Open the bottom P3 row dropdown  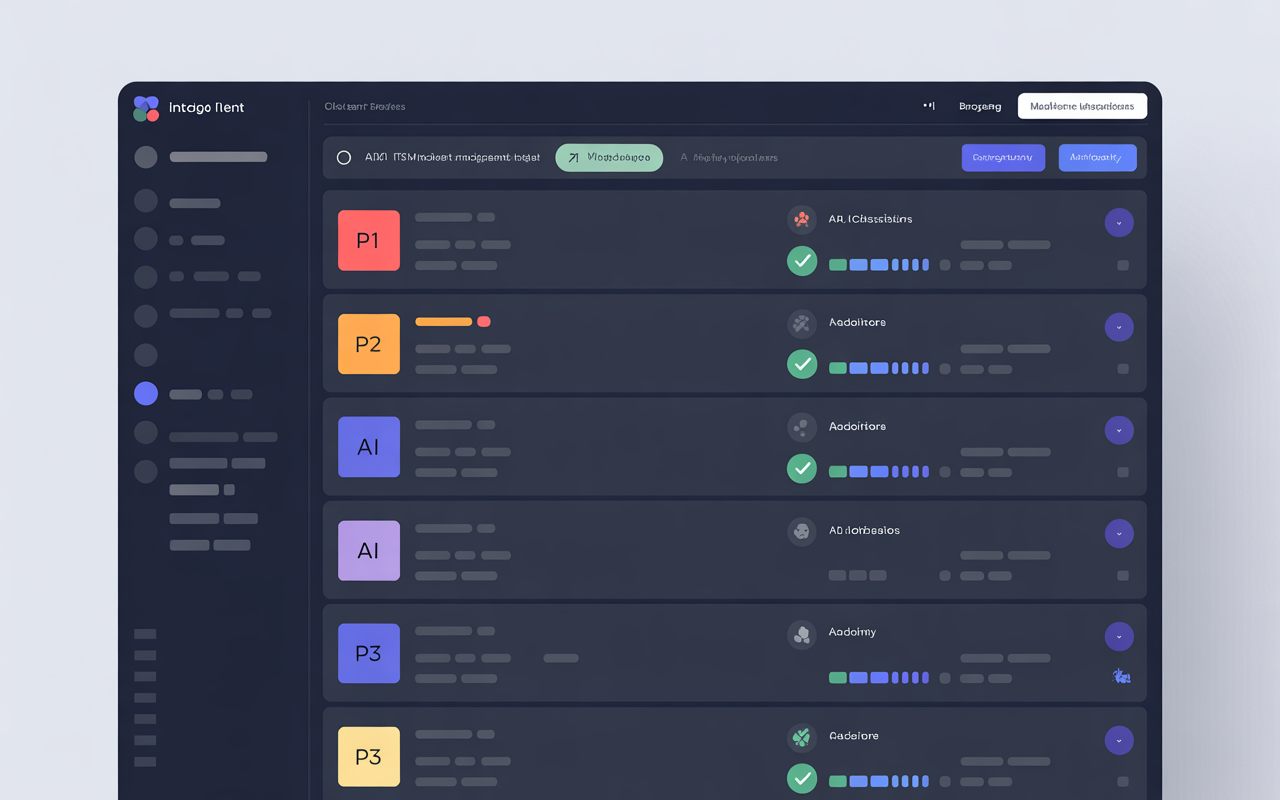[1119, 740]
